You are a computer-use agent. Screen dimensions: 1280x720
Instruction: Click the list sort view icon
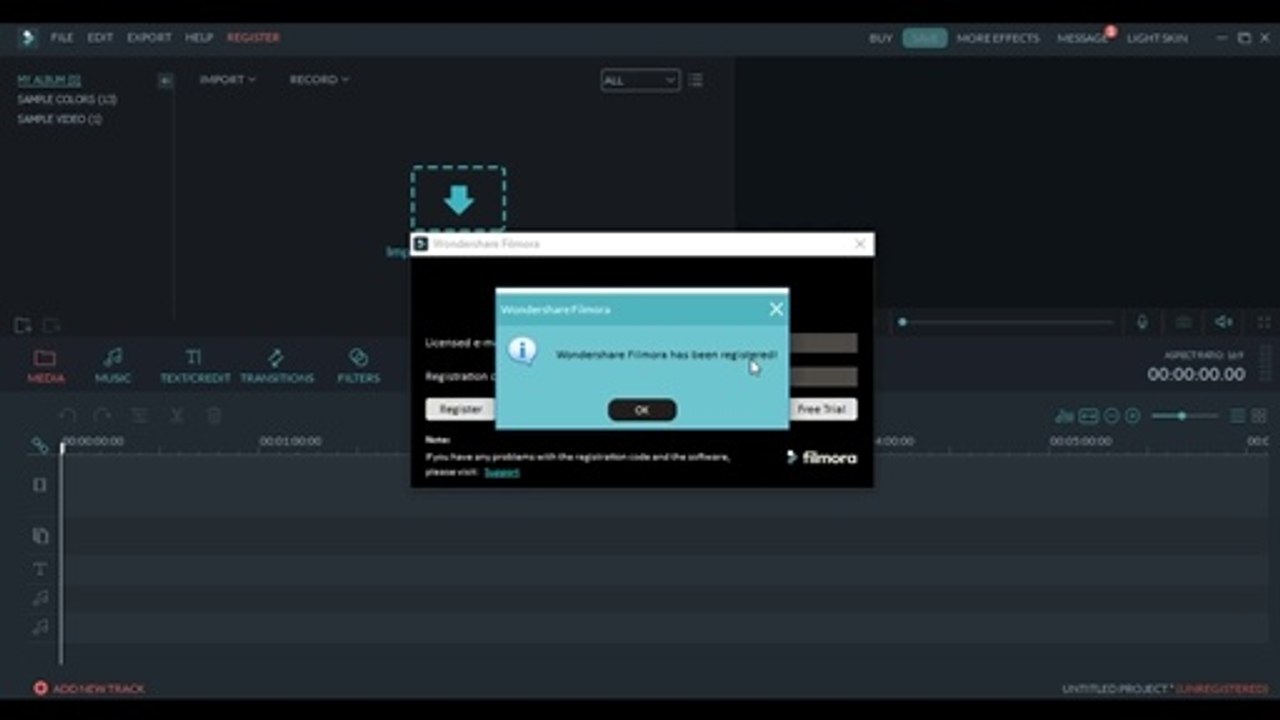[696, 80]
